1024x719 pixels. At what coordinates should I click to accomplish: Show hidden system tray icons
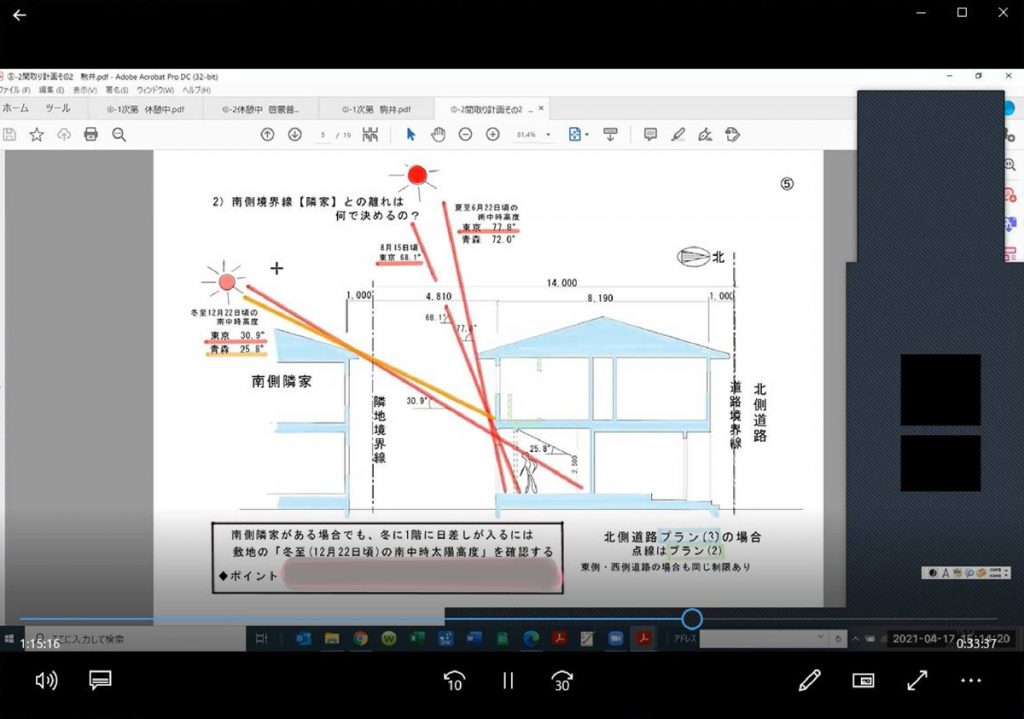[855, 639]
